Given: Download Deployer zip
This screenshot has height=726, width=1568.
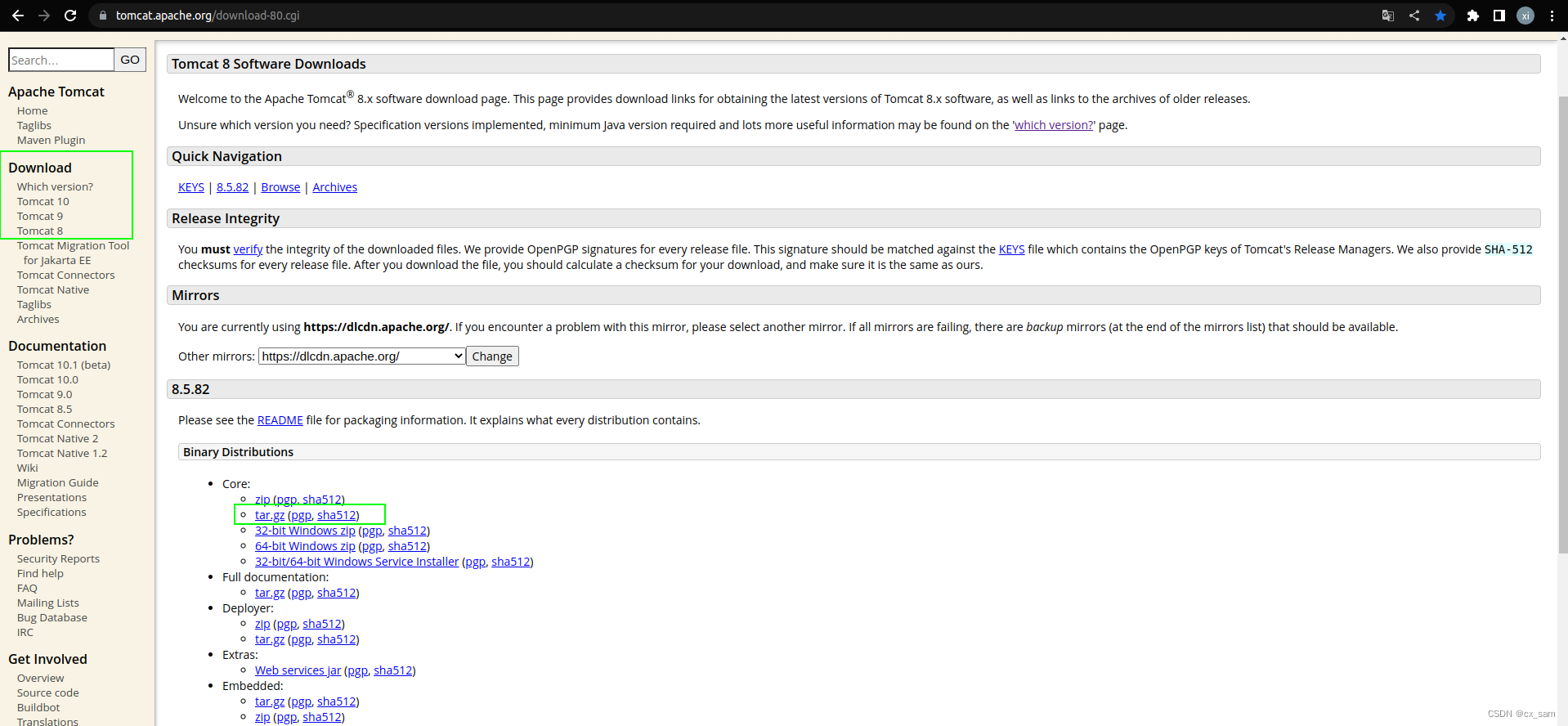Looking at the screenshot, I should [262, 624].
